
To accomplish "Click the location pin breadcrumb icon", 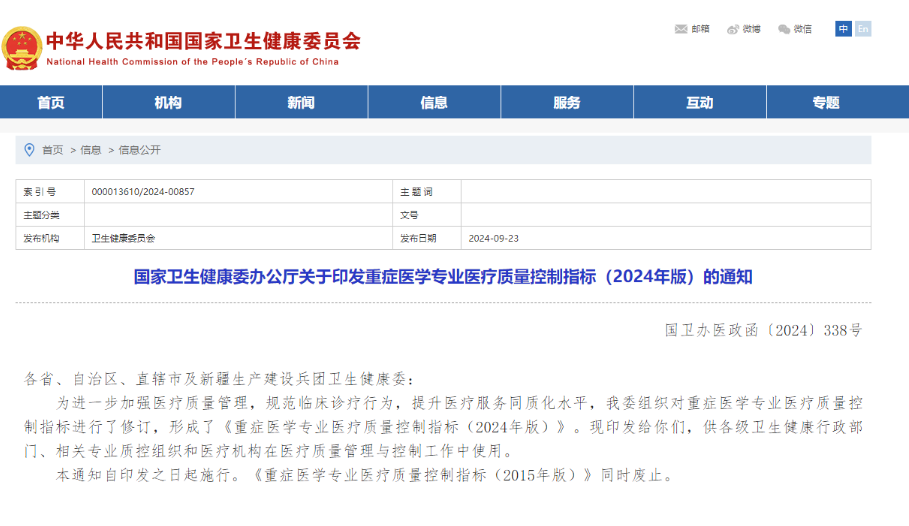I will tap(30, 150).
